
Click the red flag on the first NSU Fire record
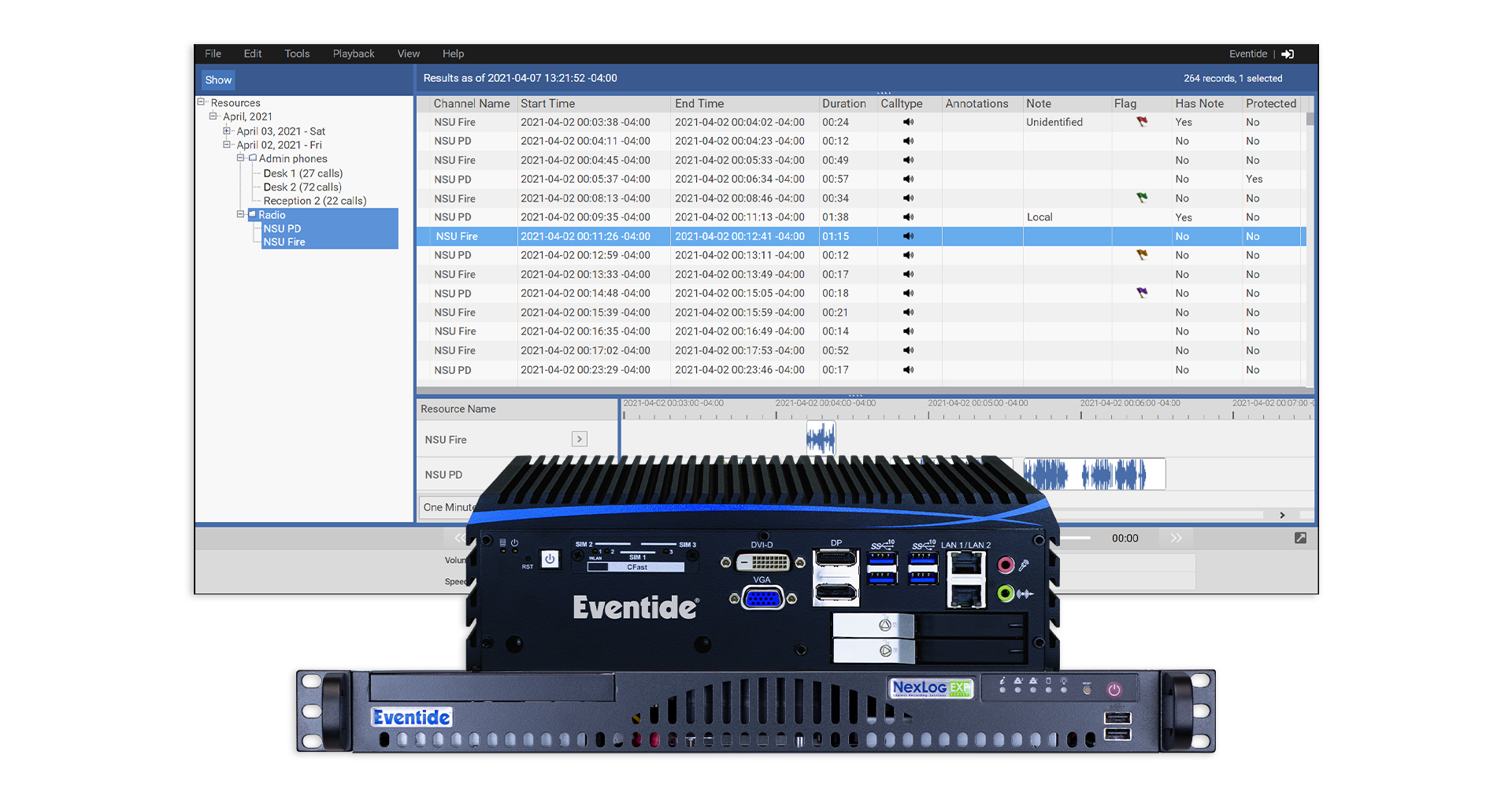tap(1141, 122)
